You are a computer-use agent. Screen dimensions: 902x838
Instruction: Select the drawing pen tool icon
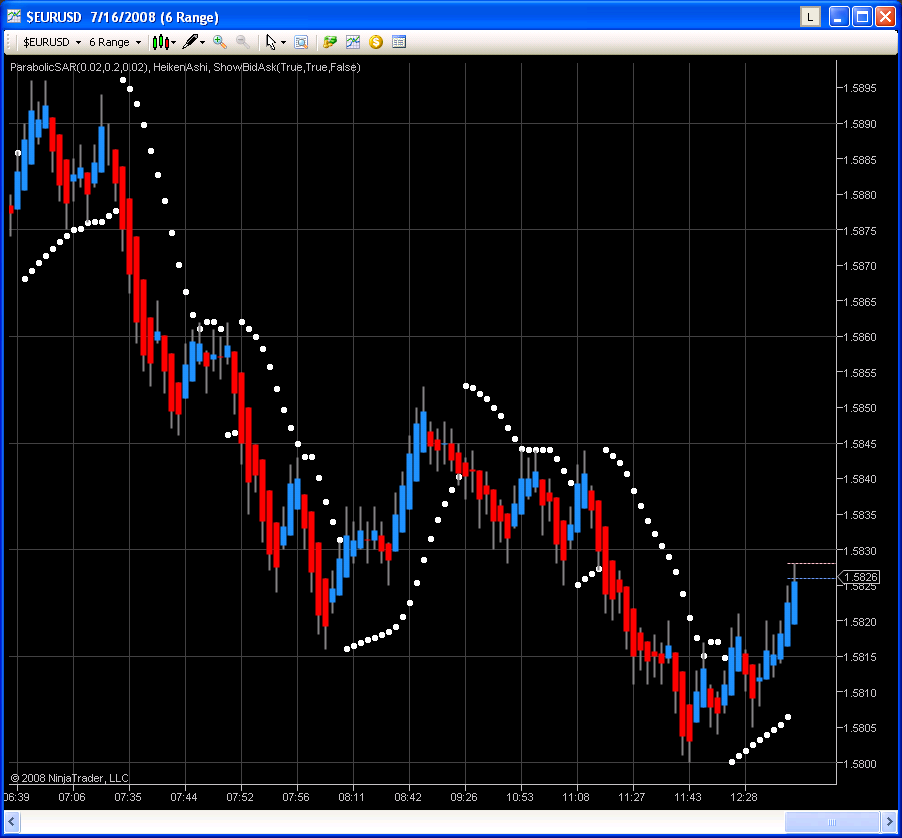pos(190,41)
